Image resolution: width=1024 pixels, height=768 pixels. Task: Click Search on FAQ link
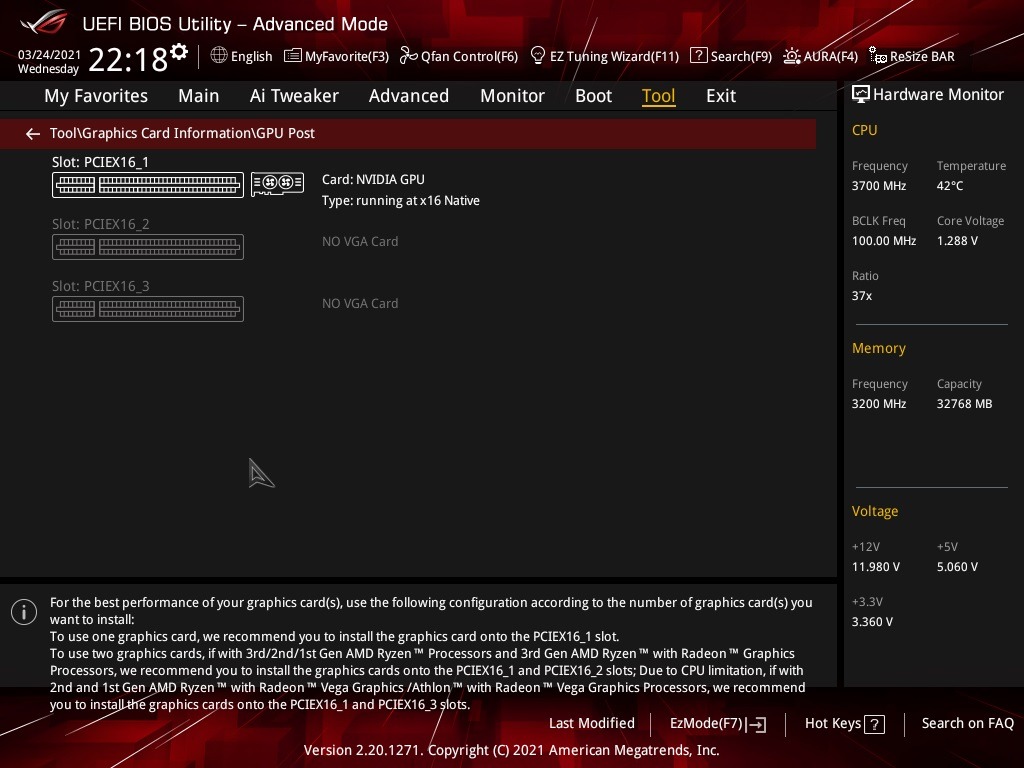[968, 724]
